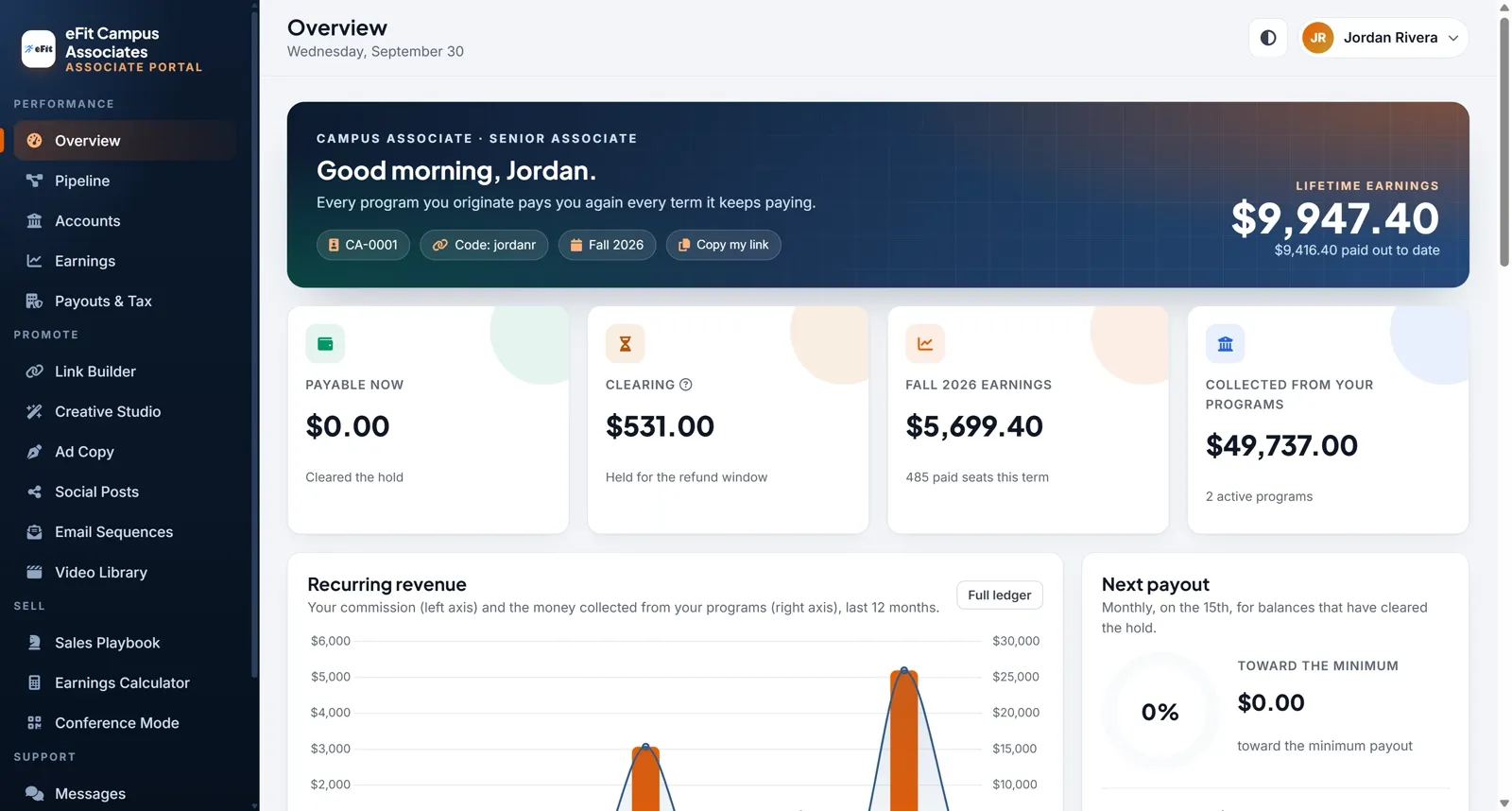Click the Earnings Calculator icon

(x=34, y=683)
